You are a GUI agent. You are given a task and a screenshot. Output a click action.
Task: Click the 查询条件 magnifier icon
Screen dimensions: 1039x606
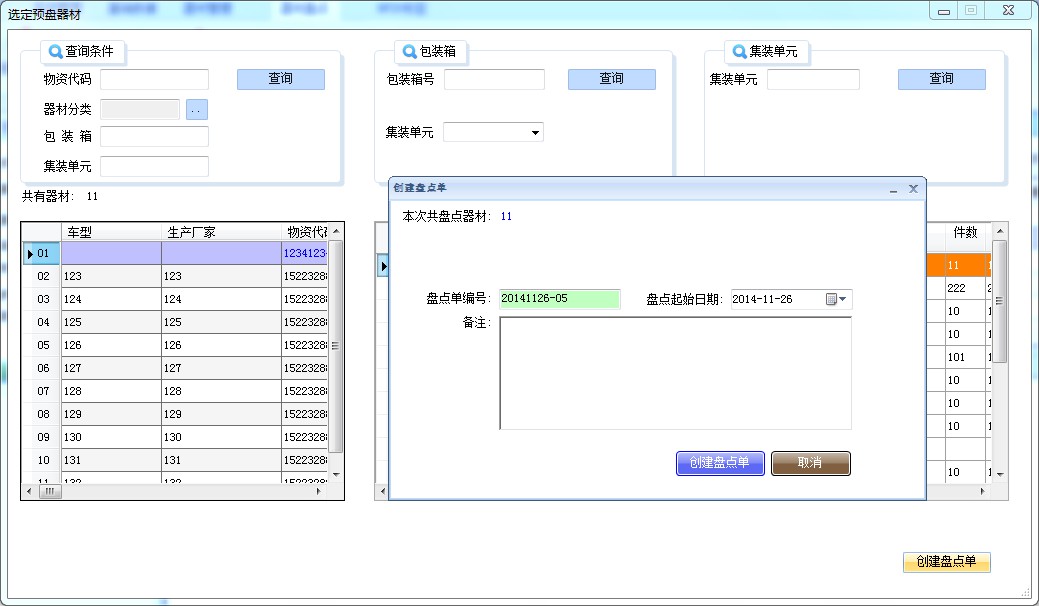tap(56, 51)
